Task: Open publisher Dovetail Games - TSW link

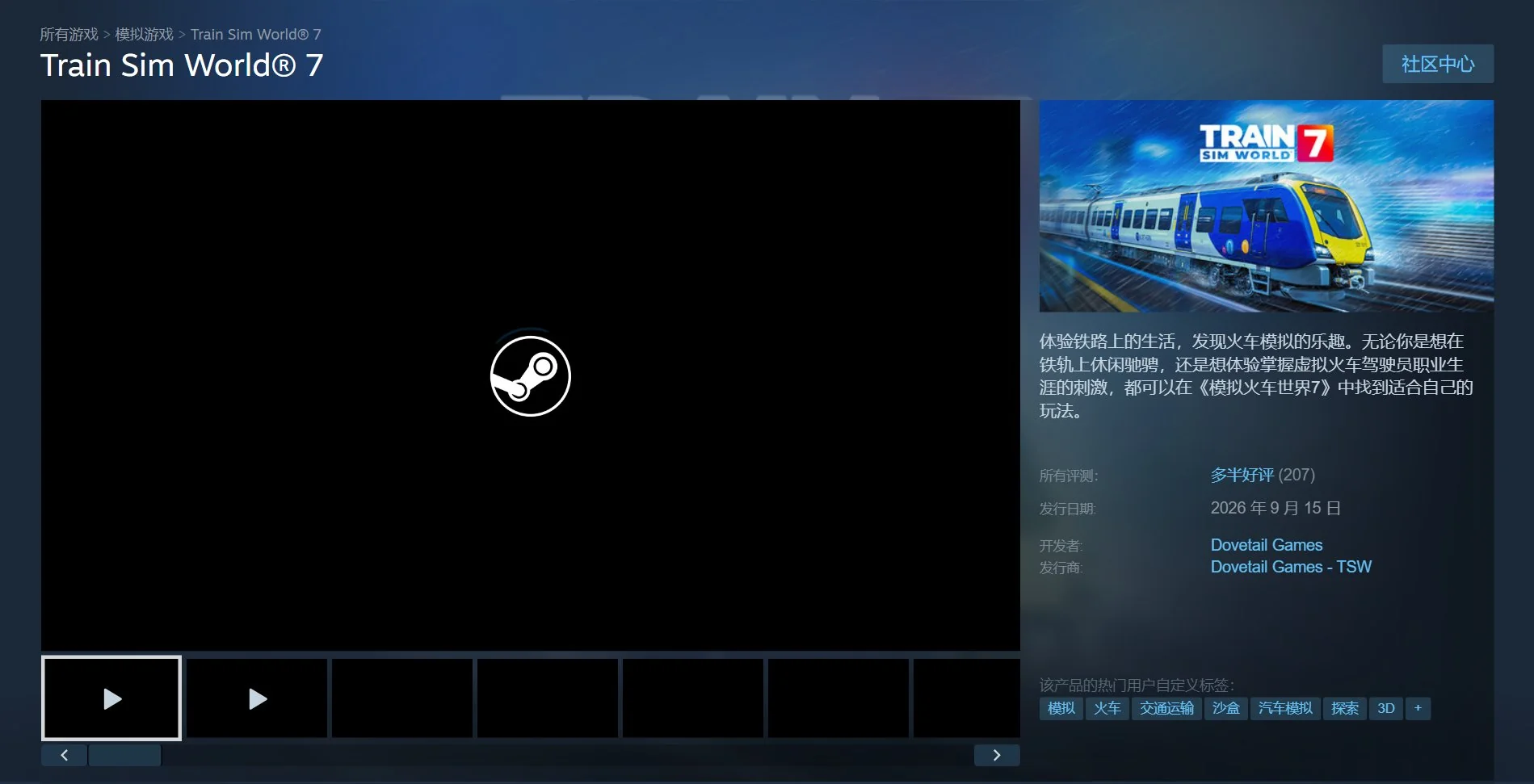Action: [x=1291, y=567]
